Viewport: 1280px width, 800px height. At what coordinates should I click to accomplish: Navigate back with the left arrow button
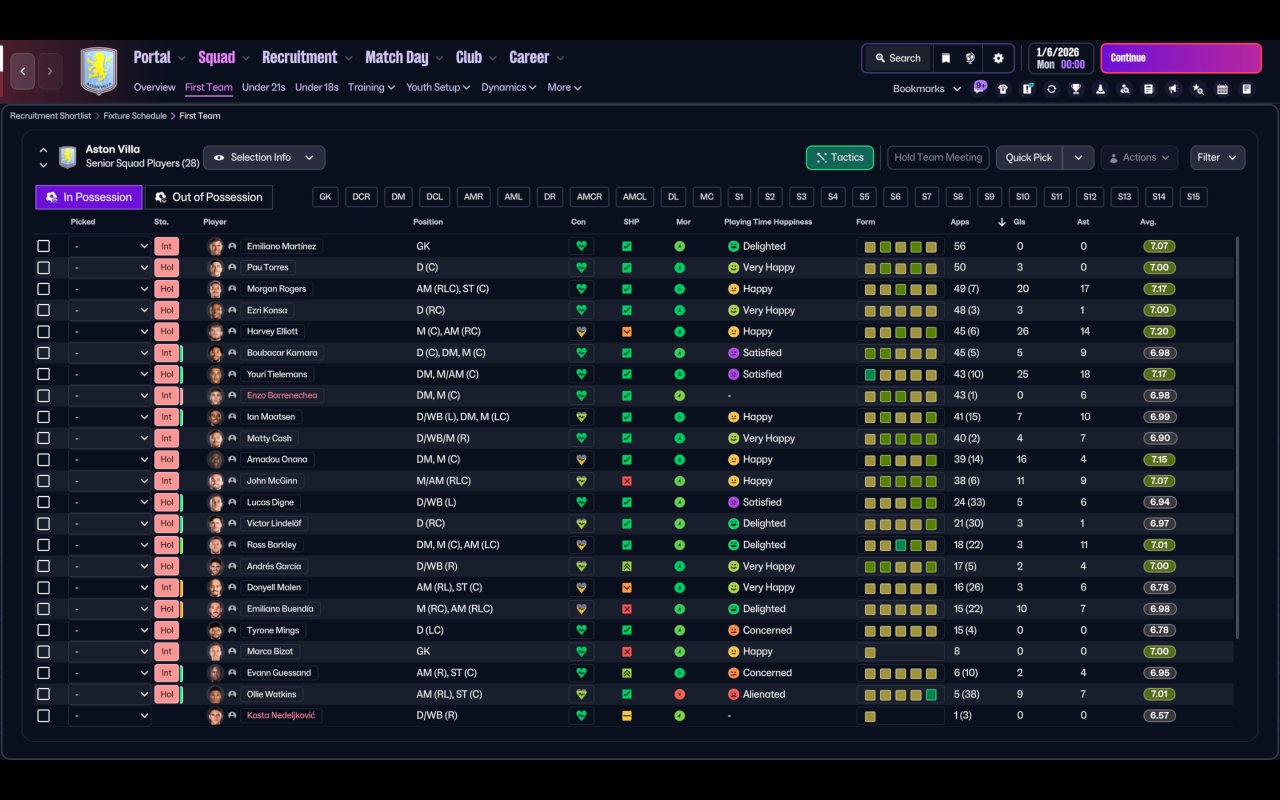click(x=23, y=71)
